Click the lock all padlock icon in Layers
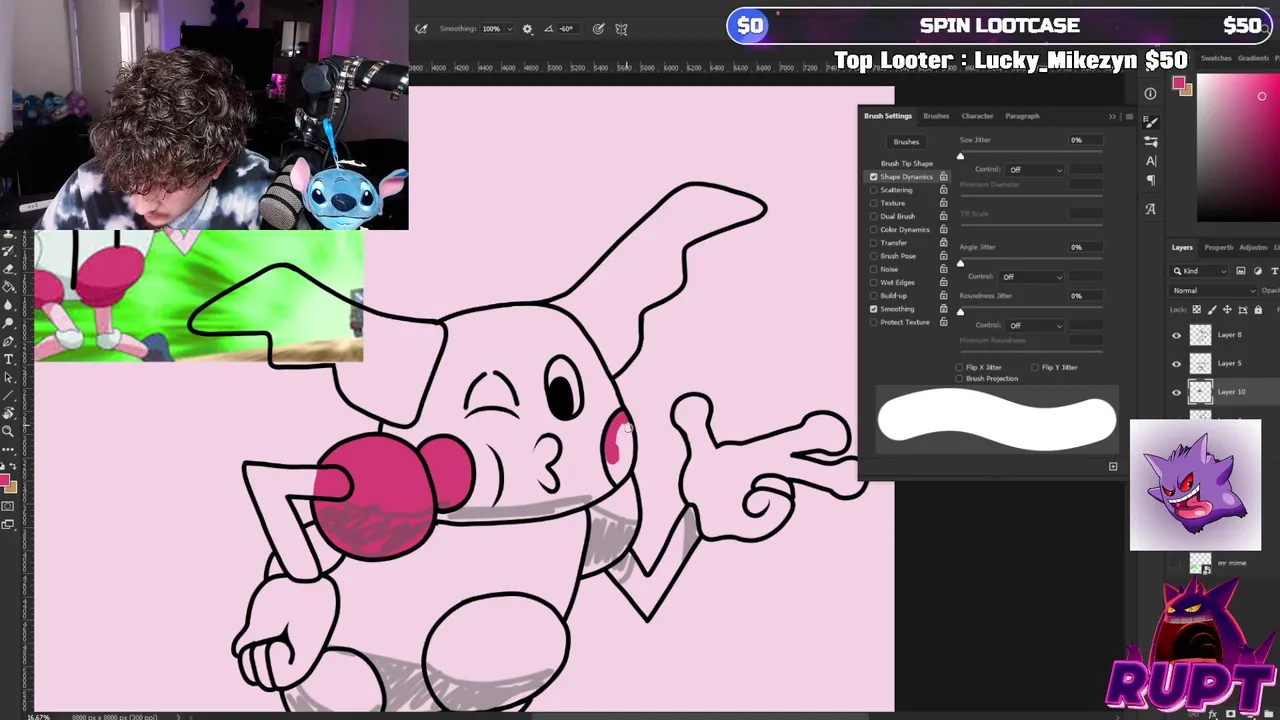Viewport: 1280px width, 720px height. (x=1258, y=310)
